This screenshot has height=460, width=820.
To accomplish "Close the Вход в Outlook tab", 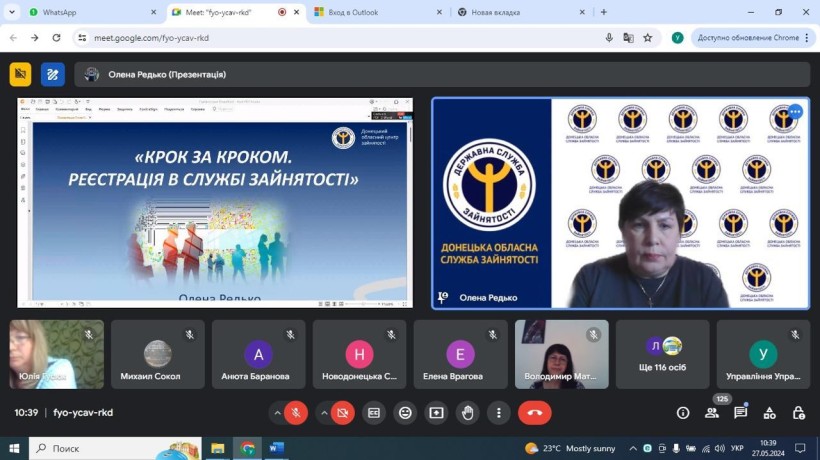I will (x=439, y=12).
